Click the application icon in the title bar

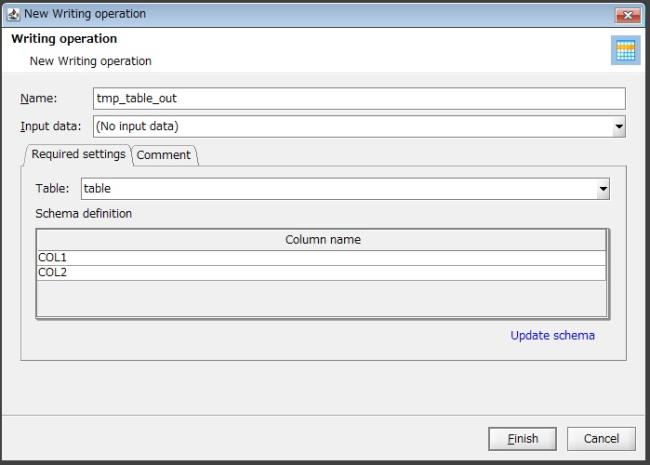pos(13,14)
